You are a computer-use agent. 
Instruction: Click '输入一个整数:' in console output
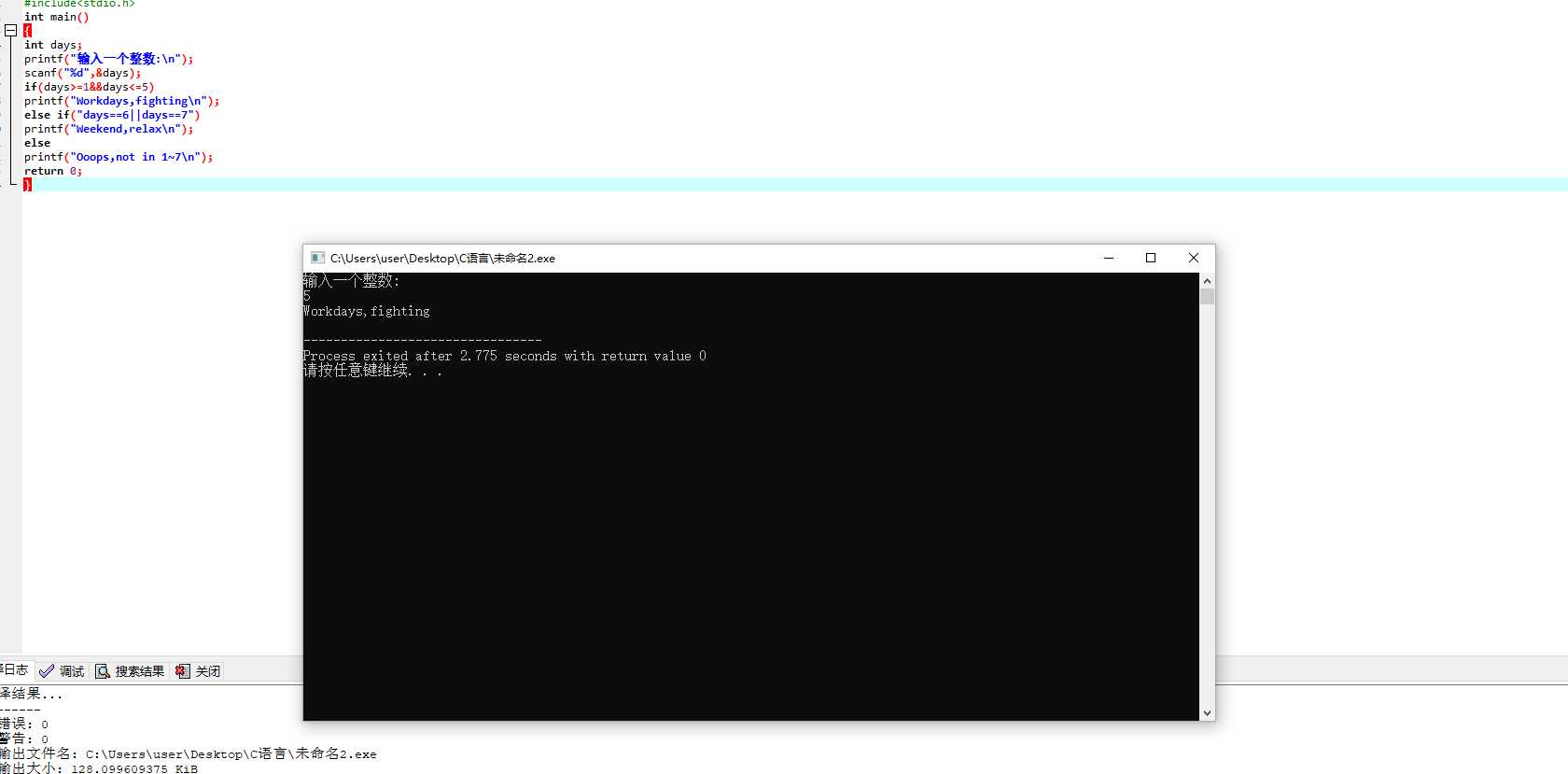351,281
